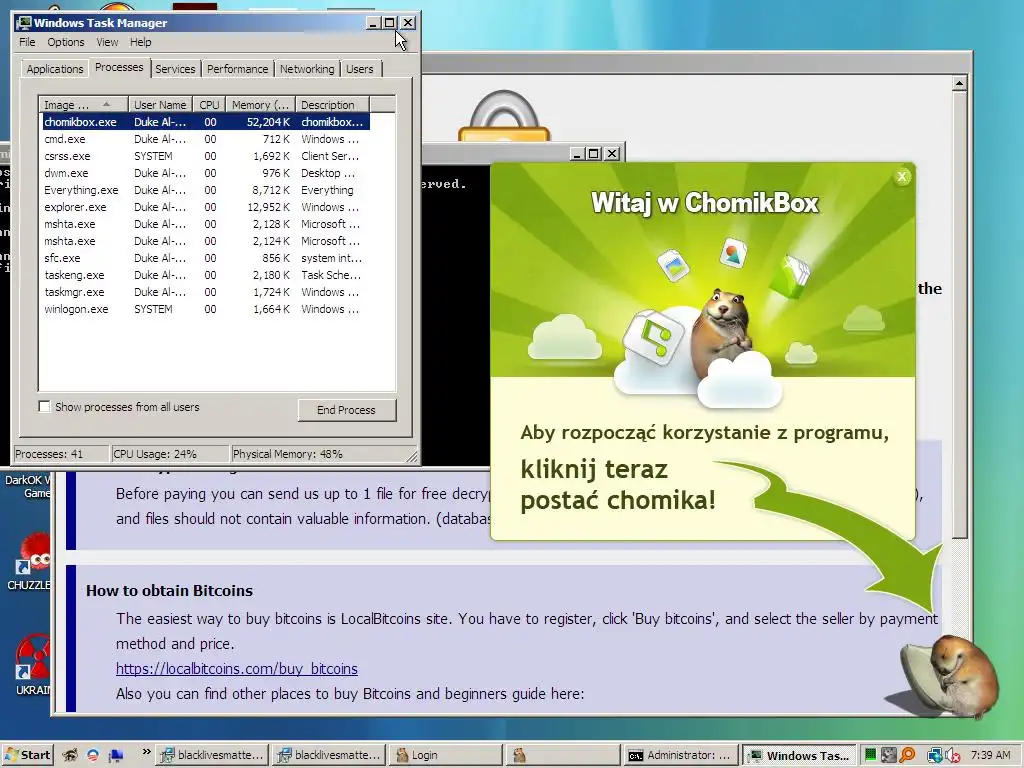Select the winlogon.exe process row
Image resolution: width=1024 pixels, height=768 pixels.
point(206,309)
